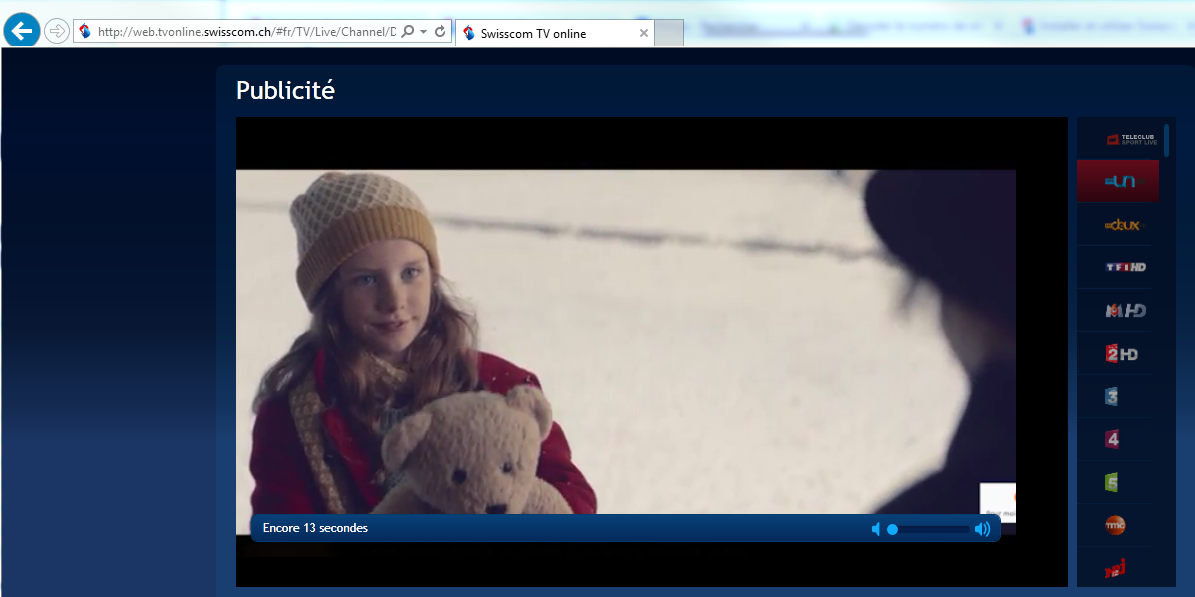
Task: Click the volume slider track
Action: (930, 529)
